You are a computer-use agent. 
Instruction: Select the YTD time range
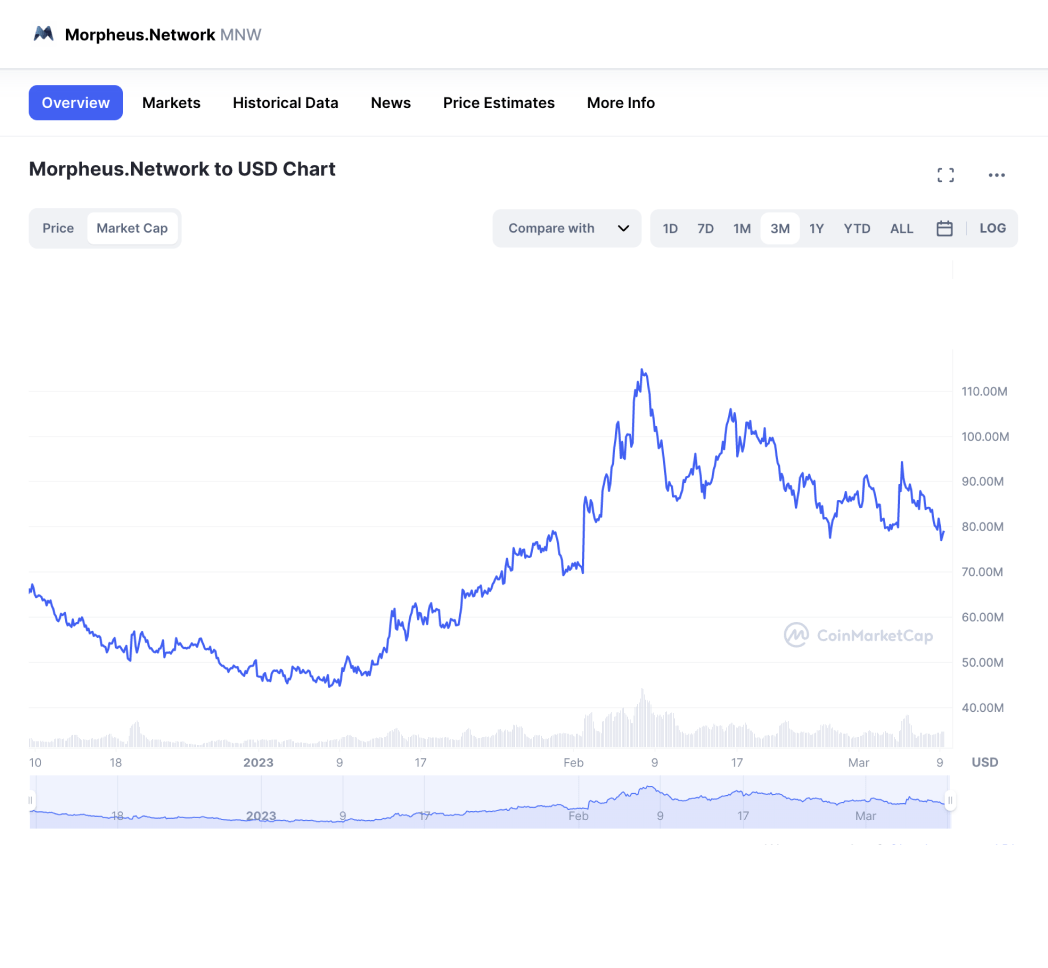click(x=857, y=229)
